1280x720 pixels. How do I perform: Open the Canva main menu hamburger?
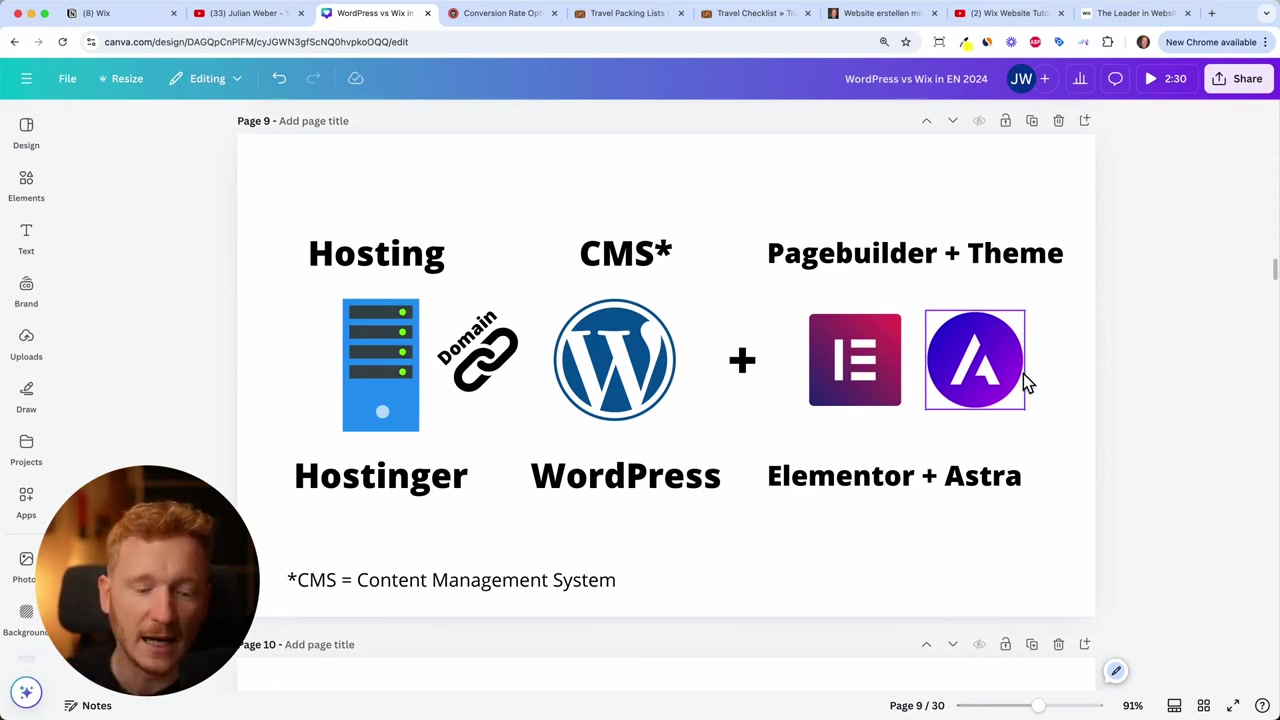click(x=26, y=79)
